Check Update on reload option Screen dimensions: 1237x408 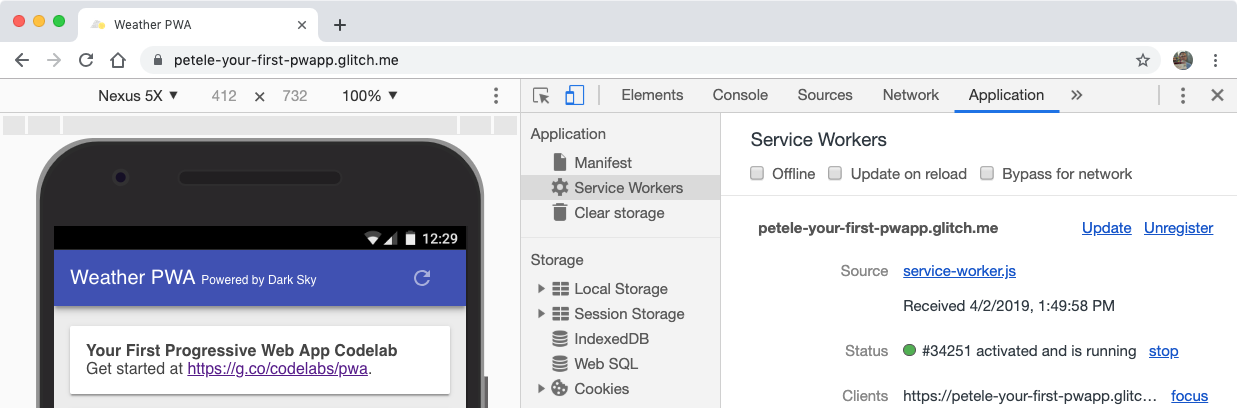pos(836,174)
